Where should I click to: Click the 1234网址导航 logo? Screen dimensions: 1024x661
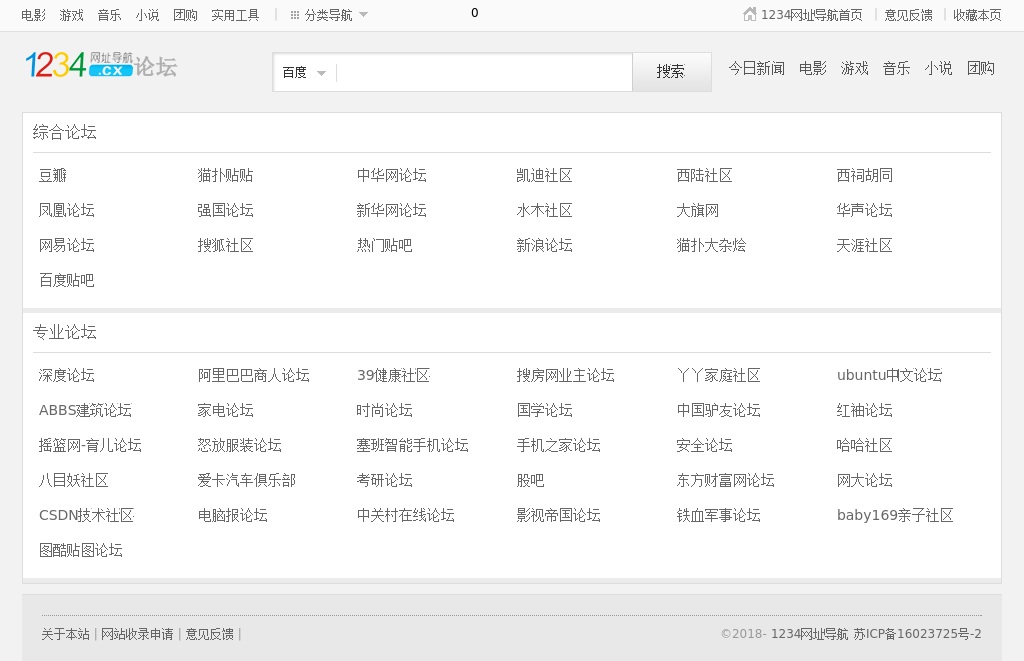coord(79,65)
